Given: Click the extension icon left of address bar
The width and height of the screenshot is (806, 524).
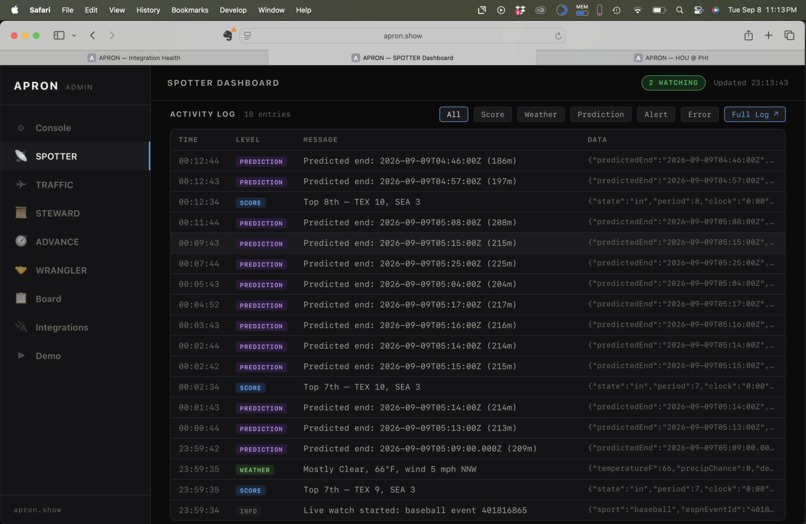Looking at the screenshot, I should [x=228, y=35].
